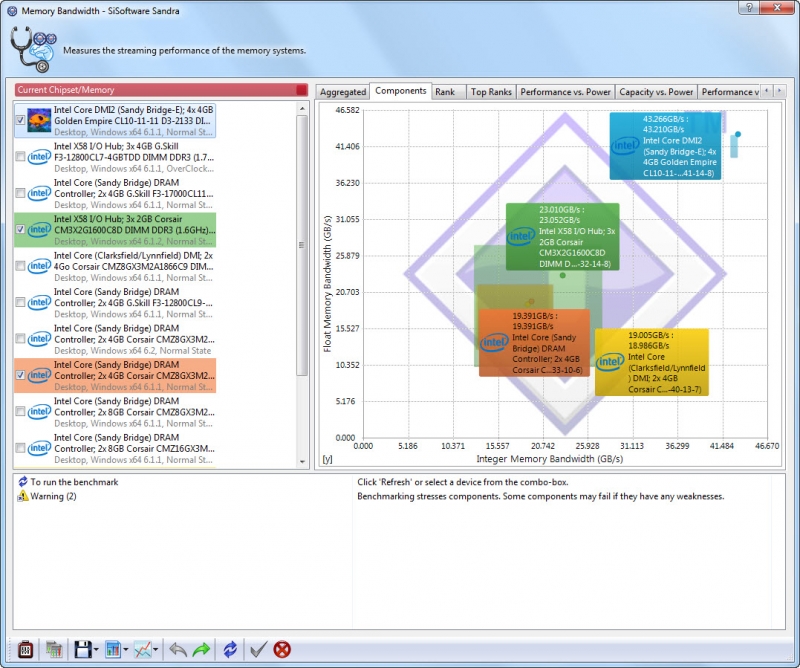Click the Intel logo in the yellow 19.005GB/s chart label
Viewport: 800px width, 668px height.
coord(610,362)
